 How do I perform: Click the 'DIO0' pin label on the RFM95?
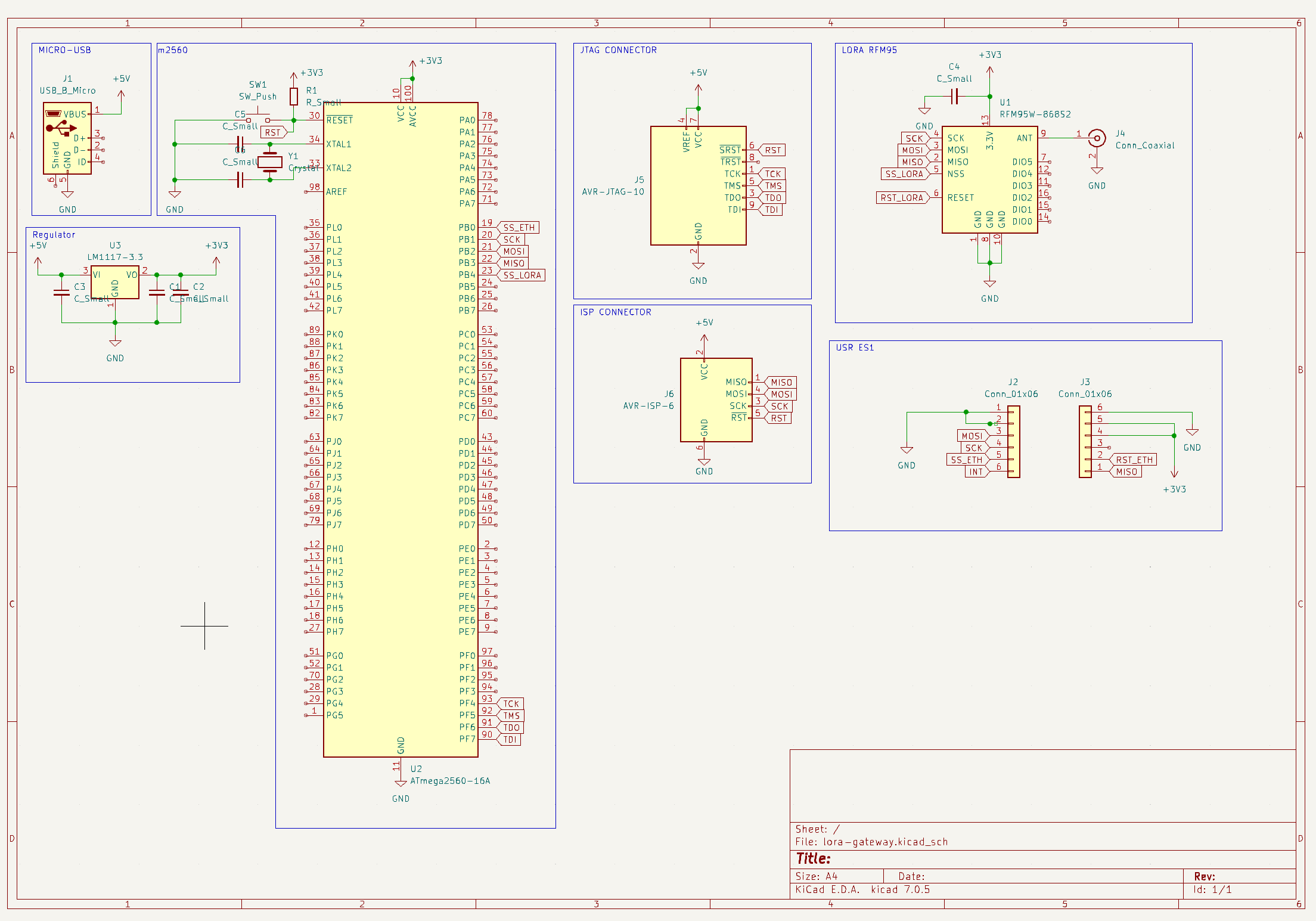pyautogui.click(x=1022, y=222)
